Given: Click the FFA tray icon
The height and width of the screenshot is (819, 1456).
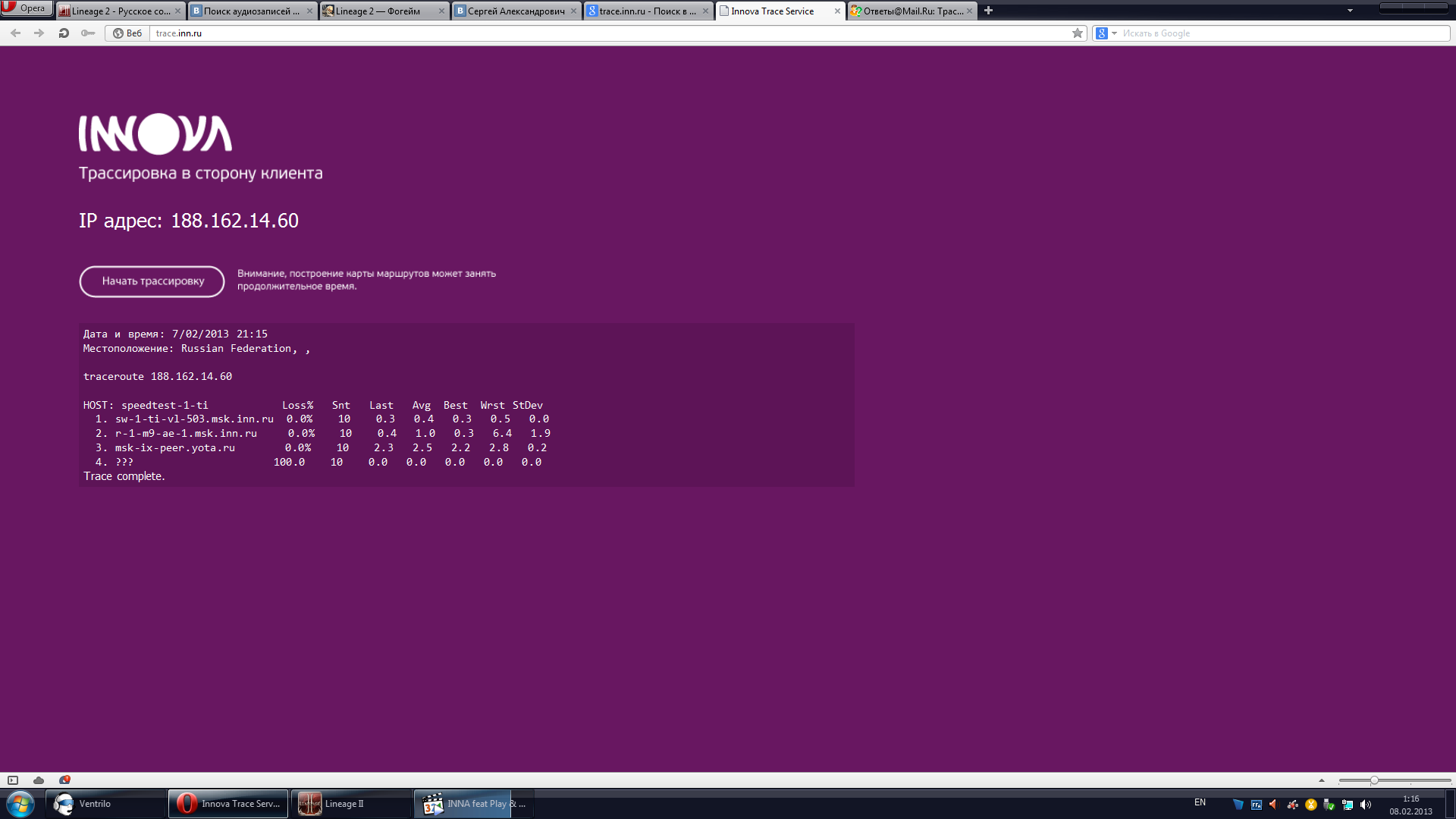Looking at the screenshot, I should tap(1257, 805).
